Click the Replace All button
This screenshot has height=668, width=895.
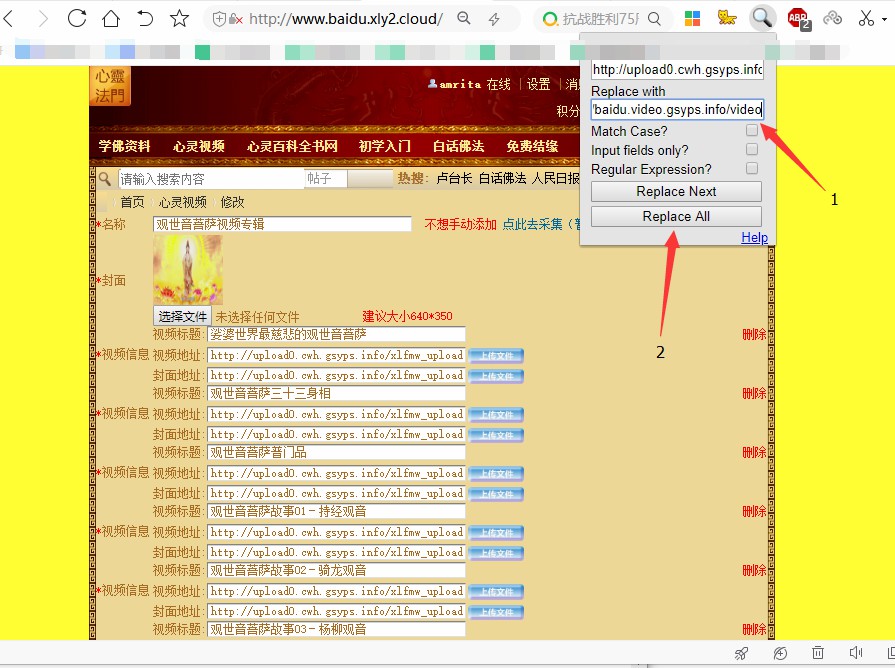676,216
